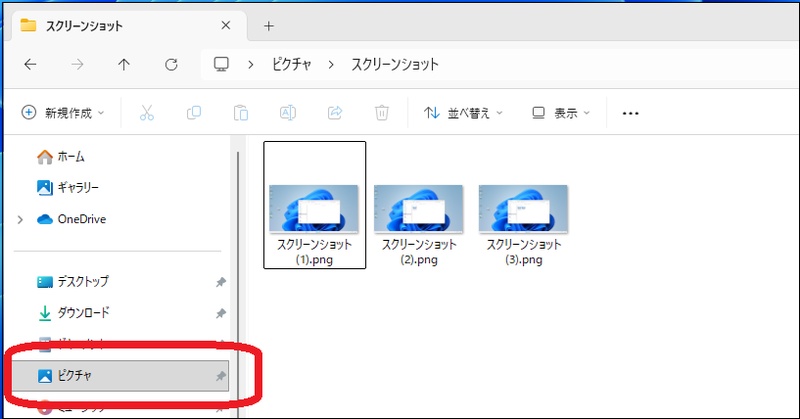The width and height of the screenshot is (800, 419).
Task: Open the 新規作成 dropdown
Action: pyautogui.click(x=63, y=113)
